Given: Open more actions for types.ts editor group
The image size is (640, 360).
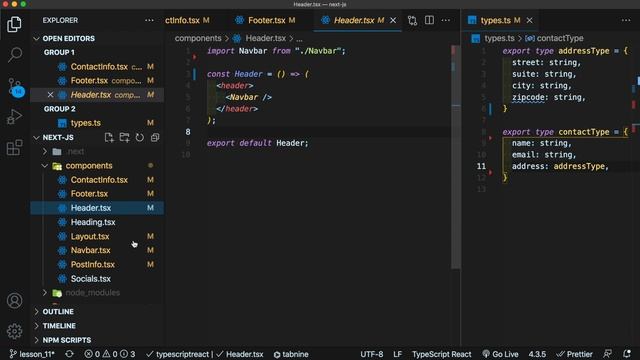Looking at the screenshot, I should (x=626, y=20).
